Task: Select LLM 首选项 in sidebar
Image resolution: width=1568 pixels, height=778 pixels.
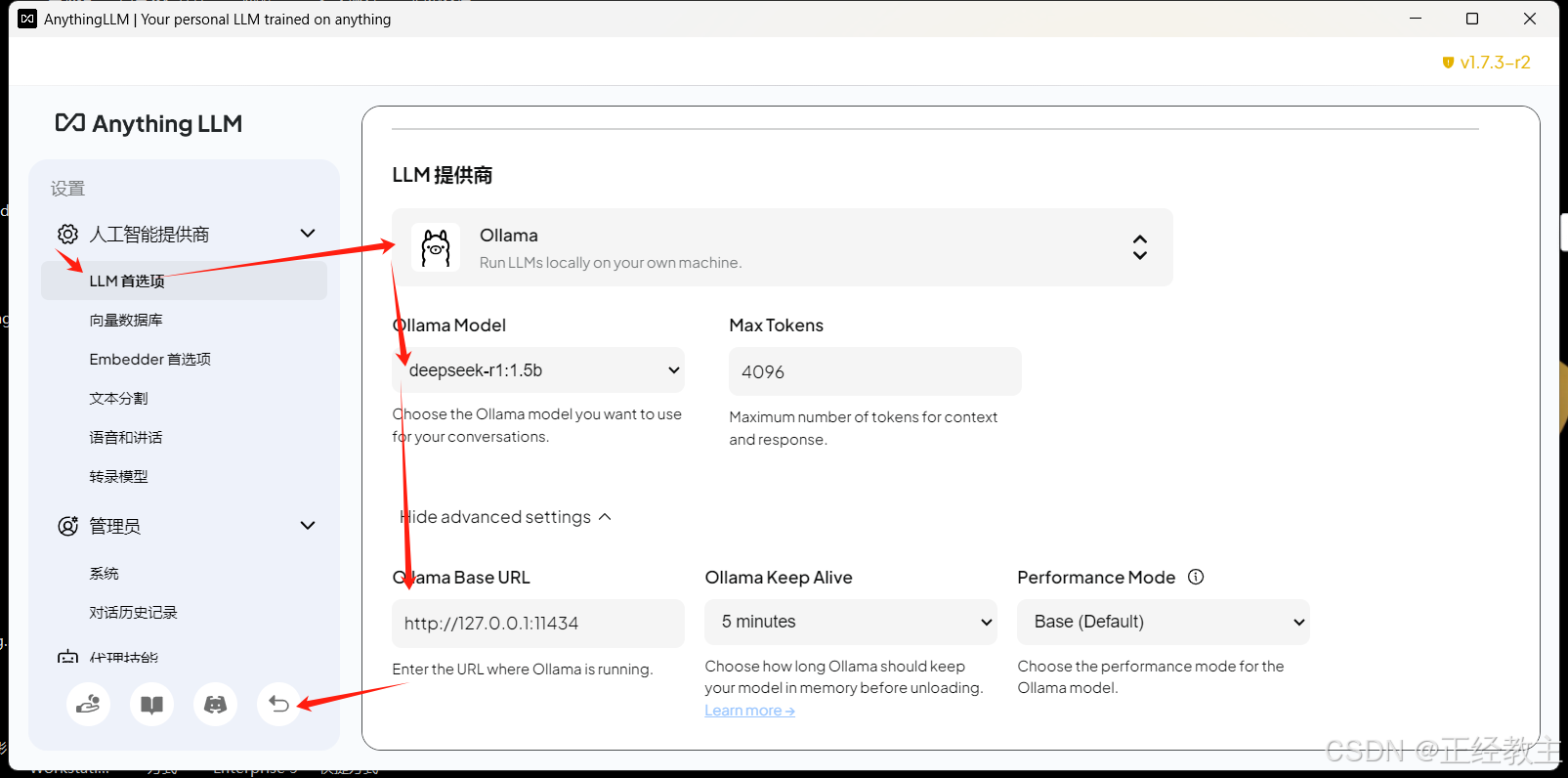Action: click(184, 281)
